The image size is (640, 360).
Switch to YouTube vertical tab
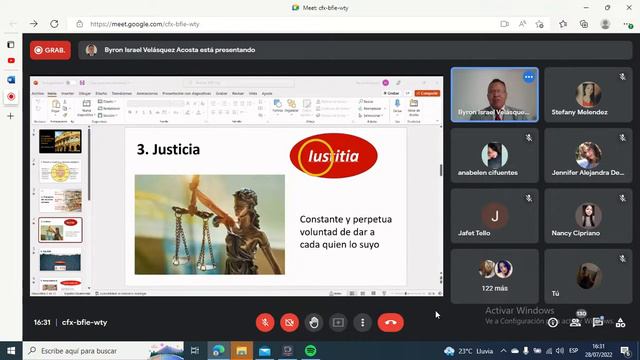pyautogui.click(x=11, y=61)
